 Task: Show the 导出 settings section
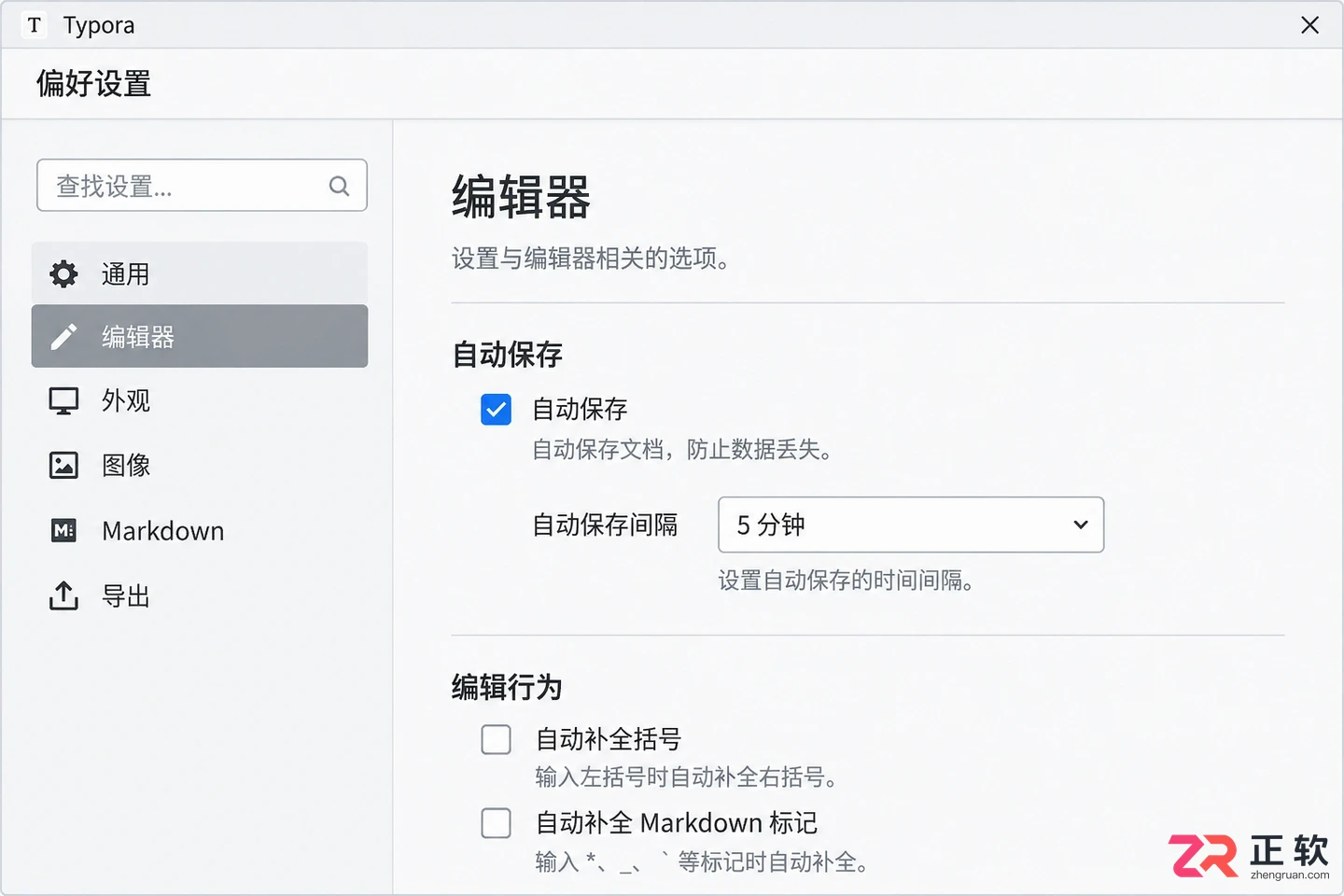click(x=200, y=595)
